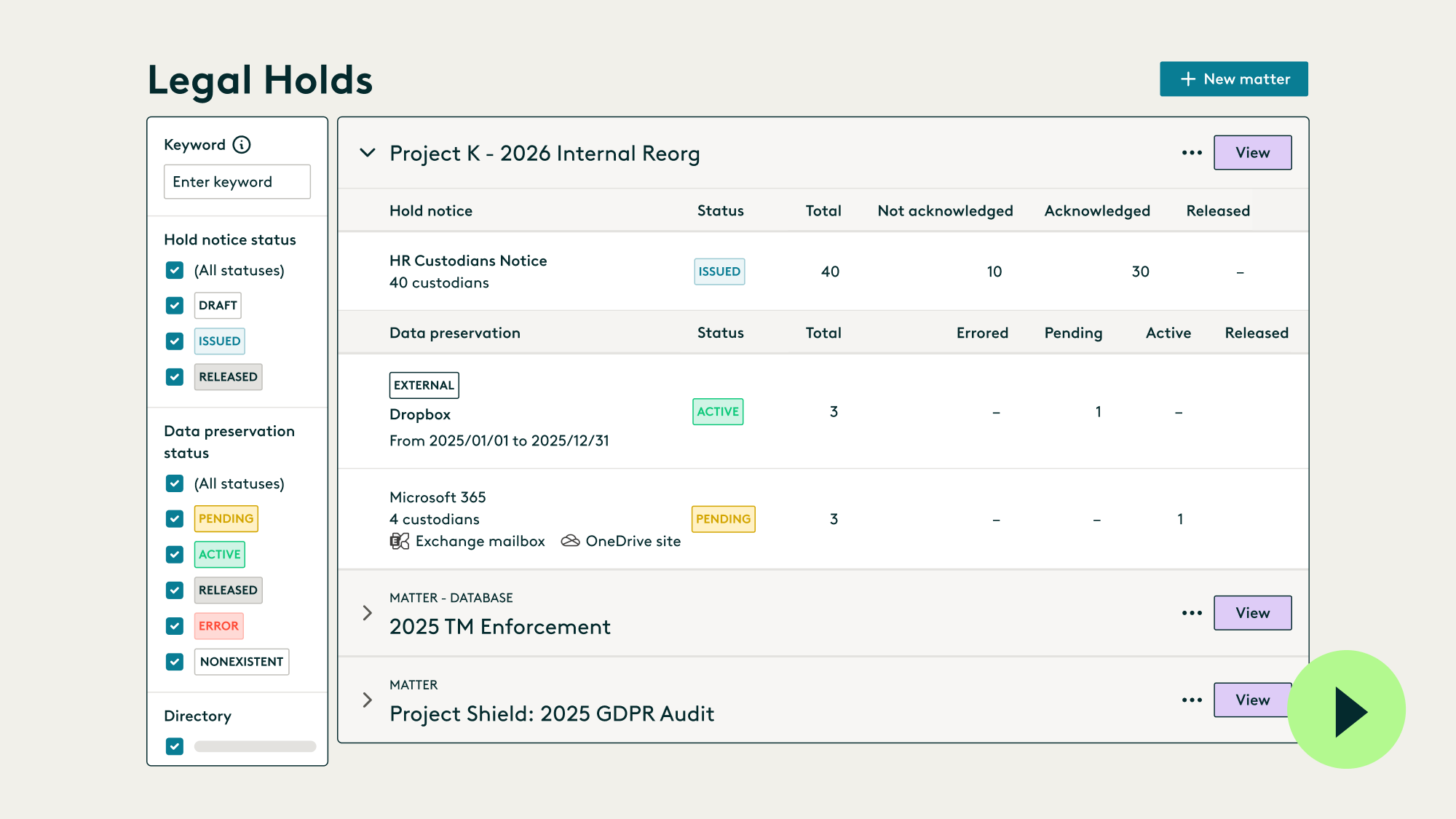Uncheck the NONEXISTENT status checkbox
The image size is (1456, 819).
click(x=175, y=662)
